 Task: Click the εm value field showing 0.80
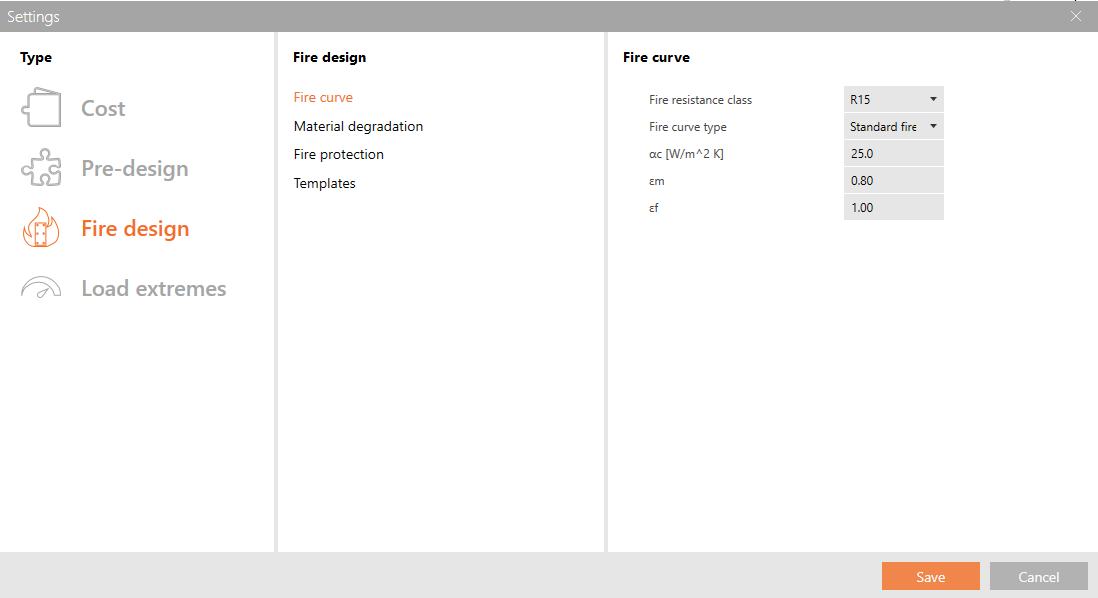click(893, 180)
